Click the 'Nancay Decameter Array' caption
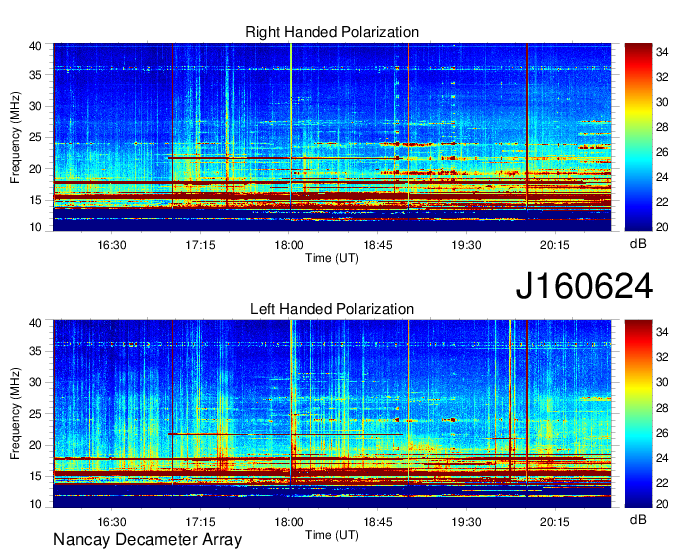Screen dimensions: 680x552 (147, 540)
